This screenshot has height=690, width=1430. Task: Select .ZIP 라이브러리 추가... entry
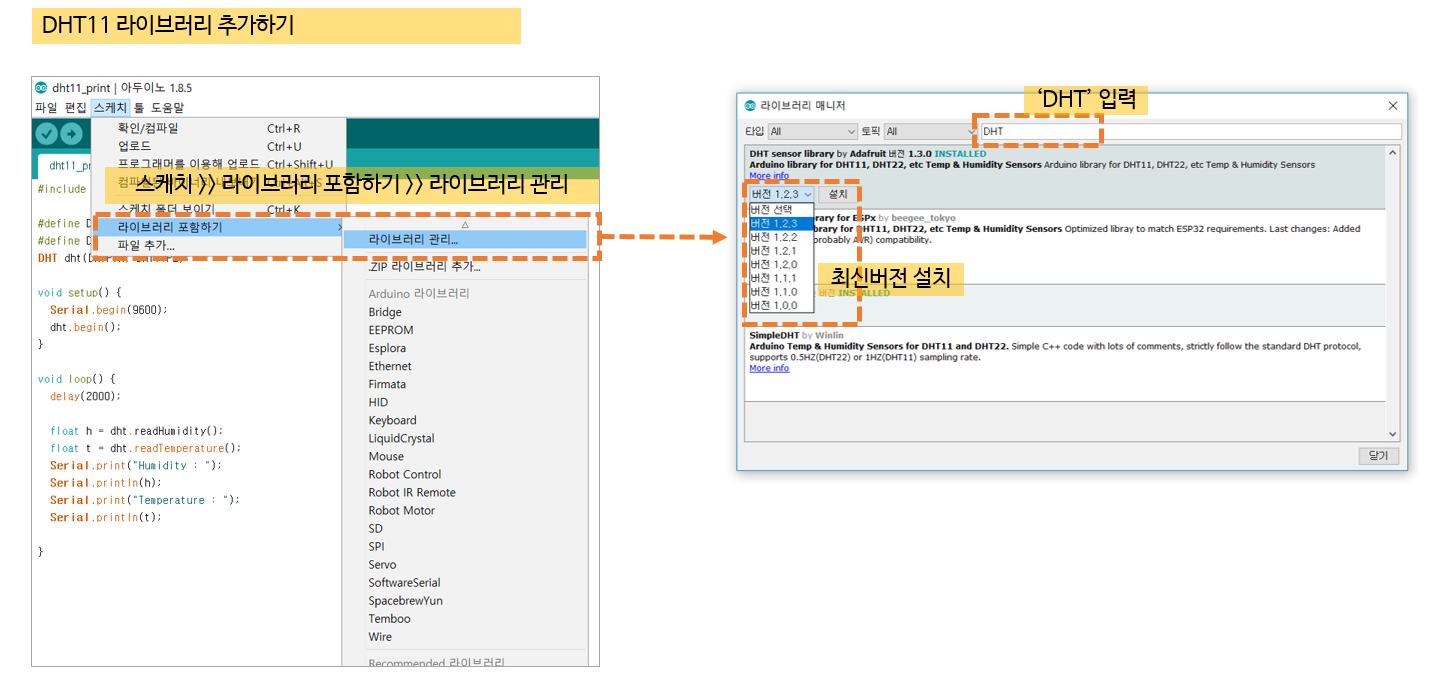pos(465,266)
